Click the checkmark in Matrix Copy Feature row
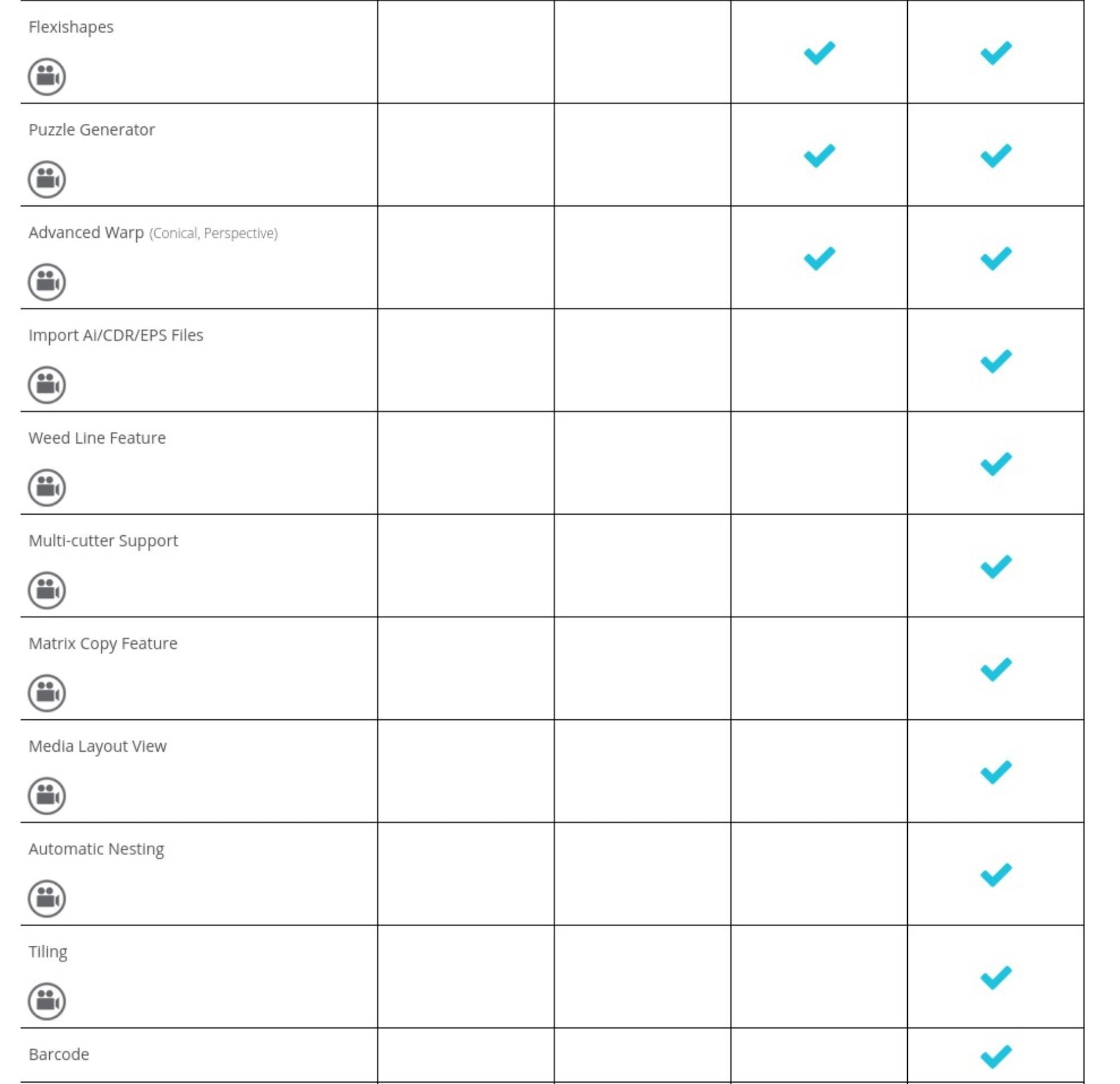 pyautogui.click(x=996, y=670)
